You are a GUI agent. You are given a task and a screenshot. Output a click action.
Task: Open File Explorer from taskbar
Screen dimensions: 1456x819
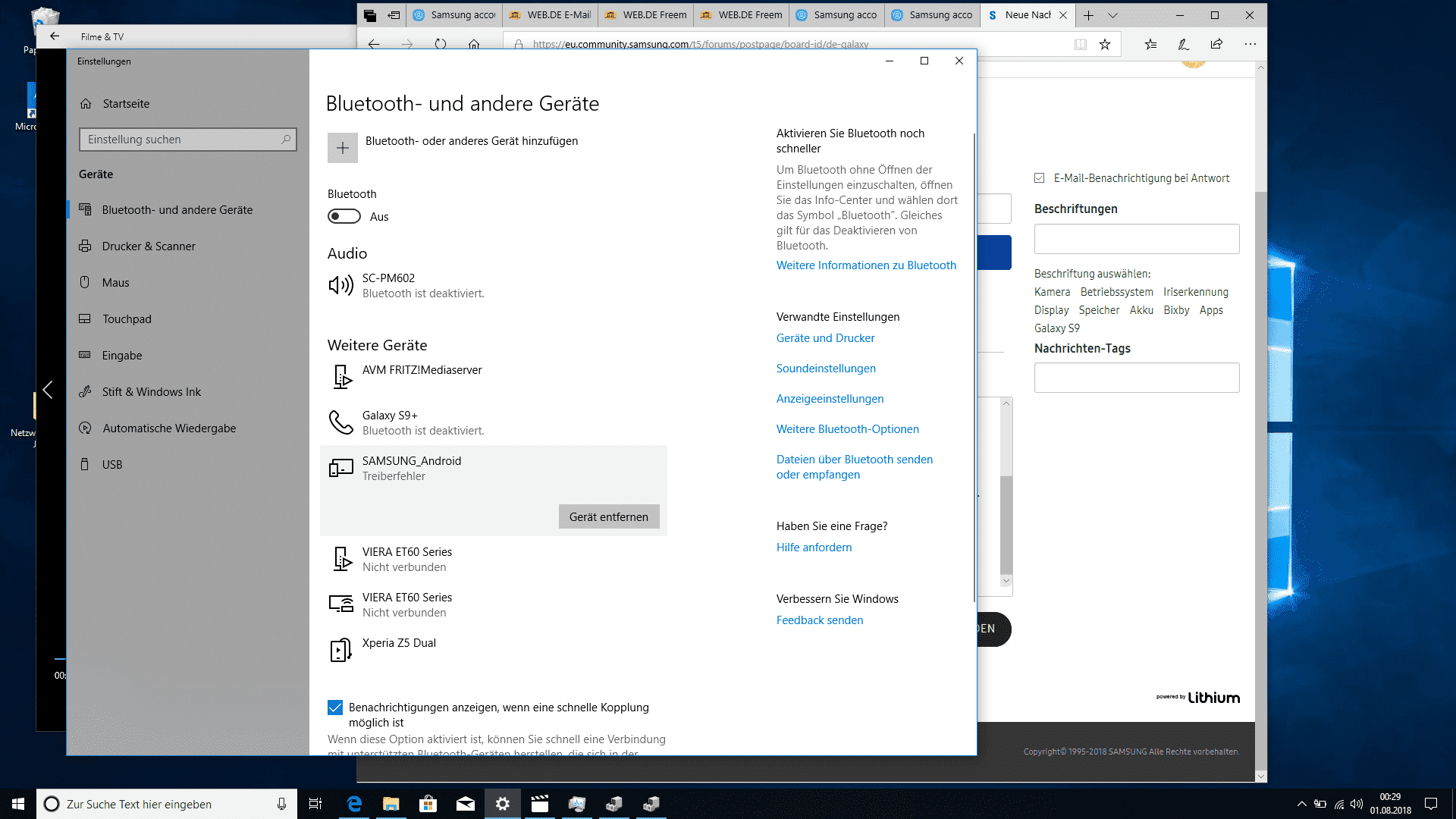click(391, 804)
